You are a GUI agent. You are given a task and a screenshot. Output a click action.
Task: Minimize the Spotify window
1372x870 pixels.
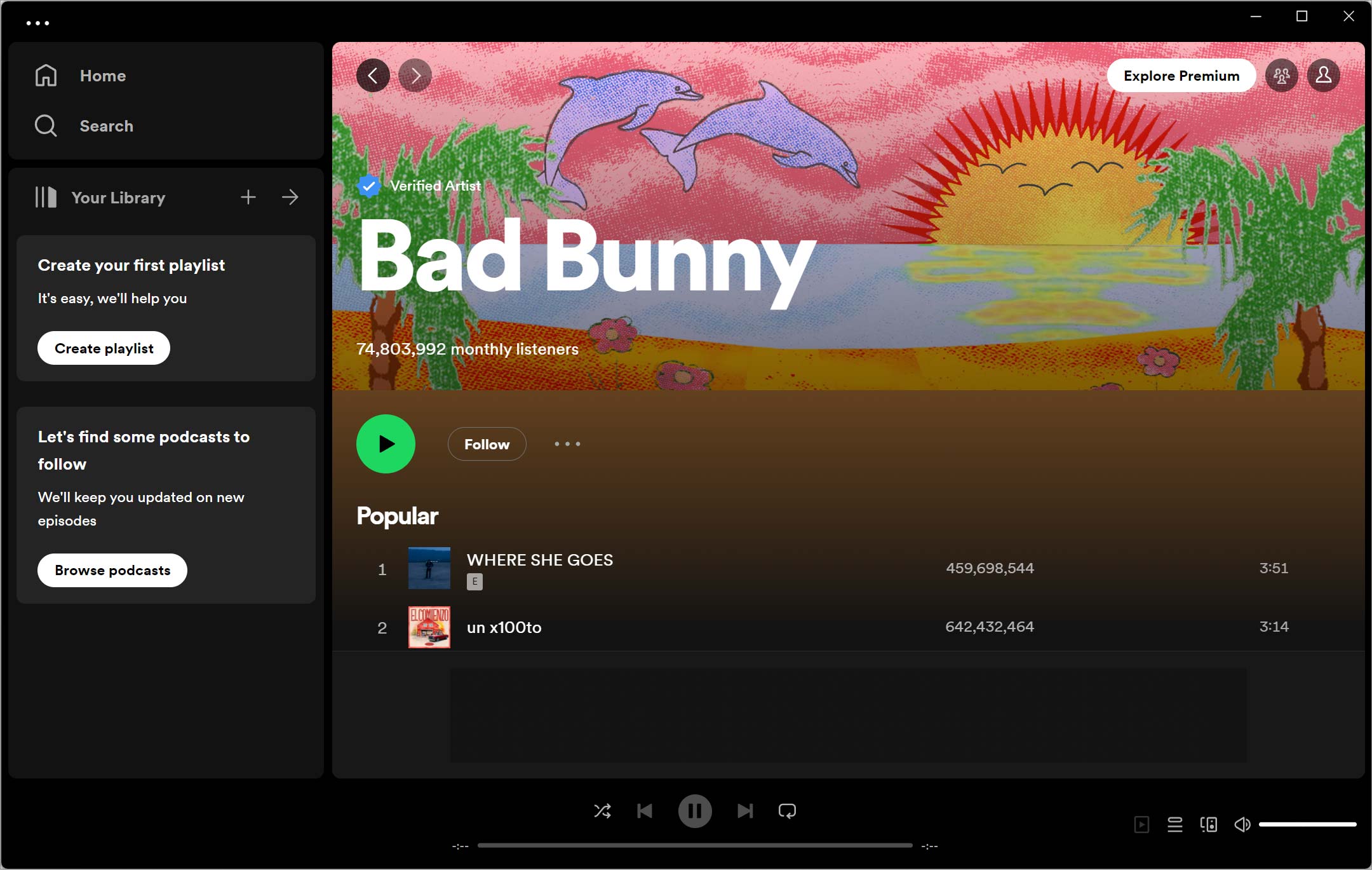click(1256, 17)
